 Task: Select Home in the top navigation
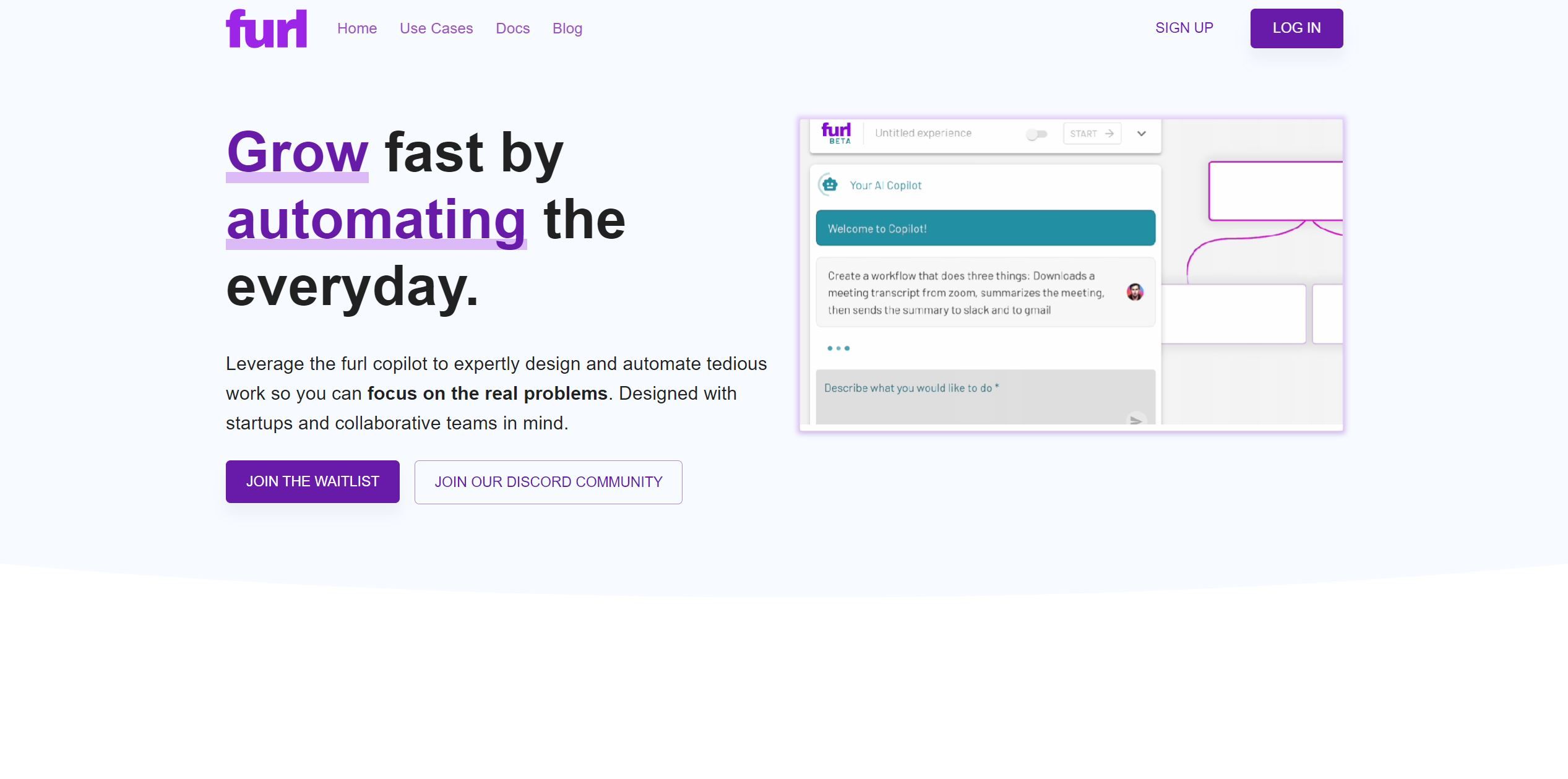click(357, 28)
